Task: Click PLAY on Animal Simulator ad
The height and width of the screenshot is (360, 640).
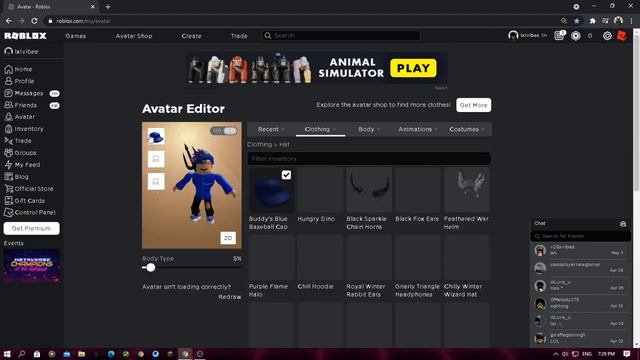Action: pyautogui.click(x=413, y=68)
